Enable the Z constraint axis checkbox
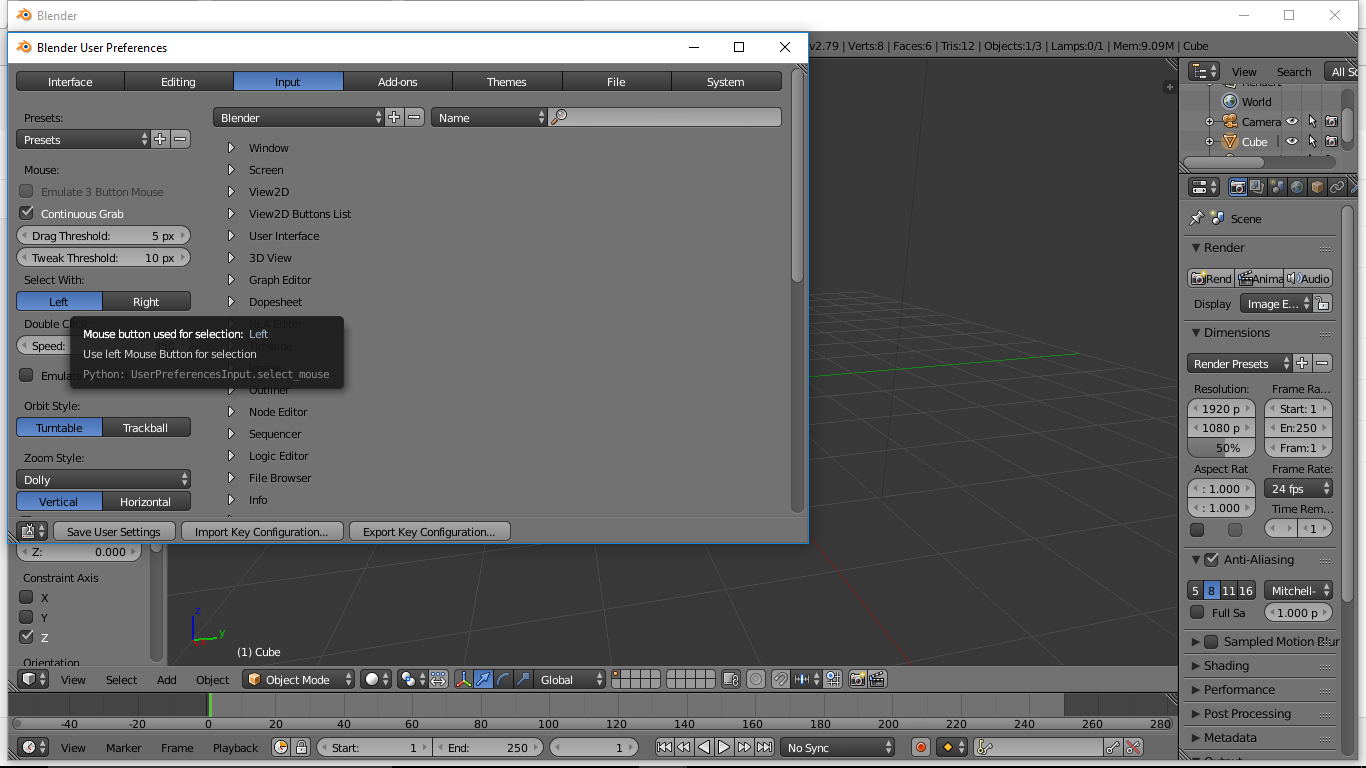The image size is (1366, 768). coord(28,637)
